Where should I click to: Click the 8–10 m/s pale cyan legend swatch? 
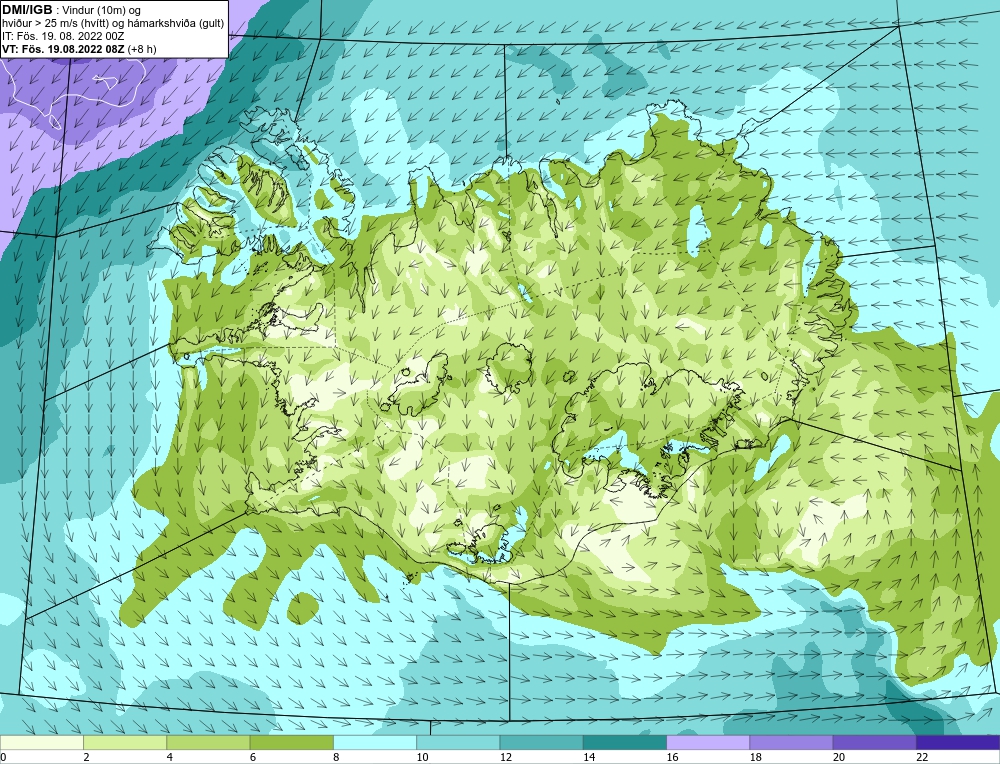tap(375, 742)
